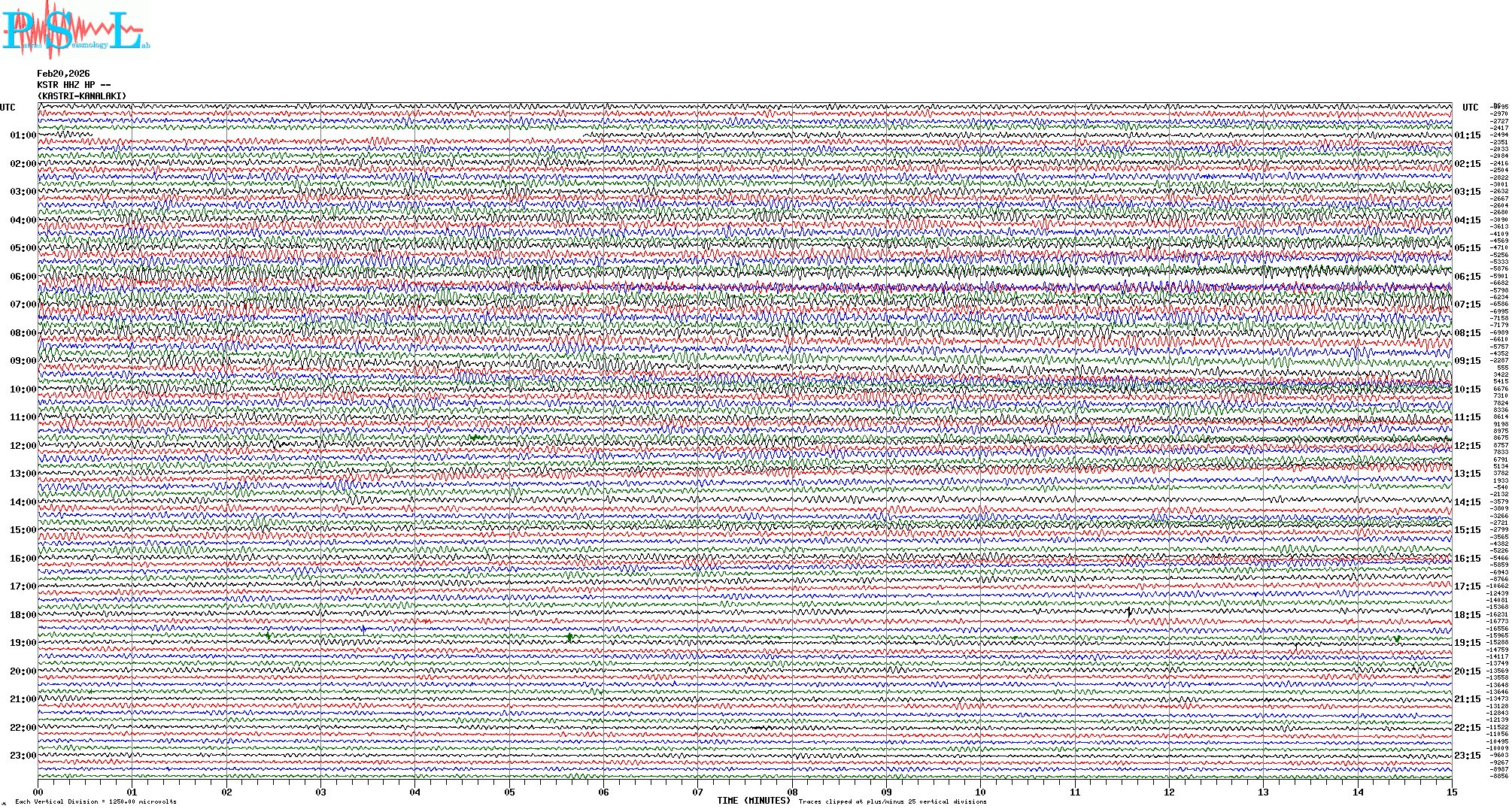The image size is (1512, 812).
Task: Click the Traces clipped footnote text
Action: [x=892, y=801]
